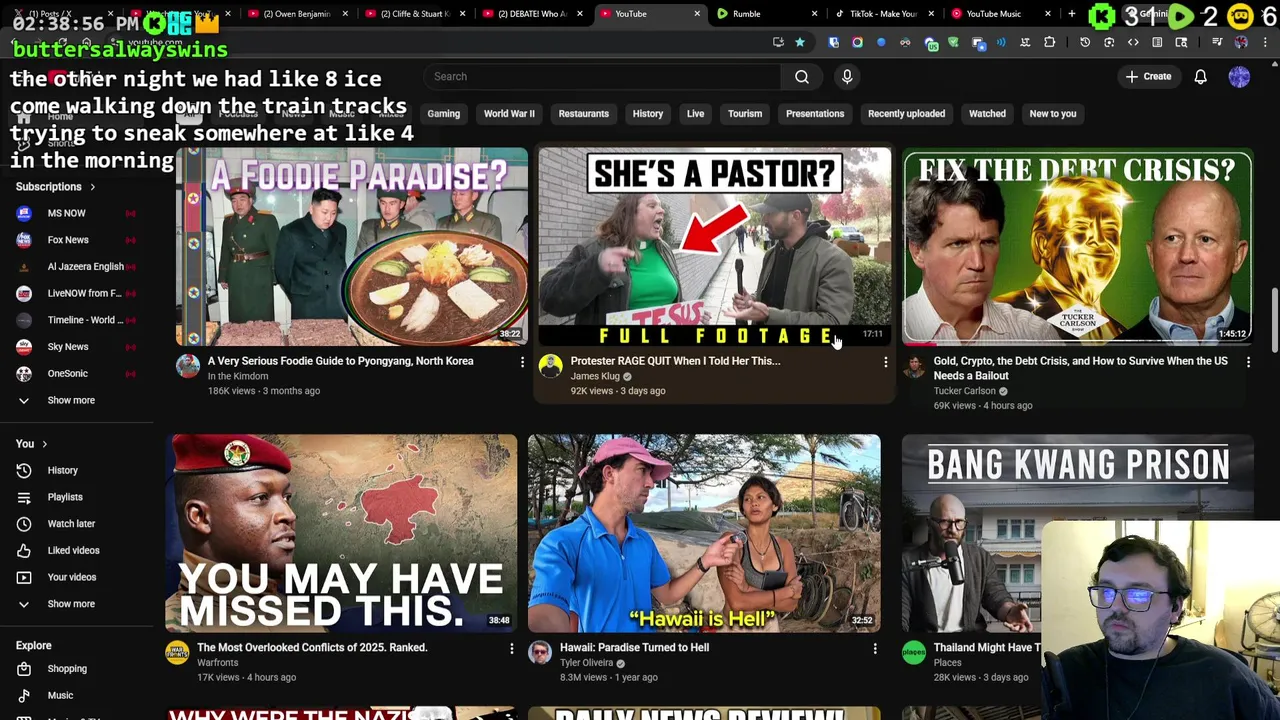Open the notifications bell
This screenshot has width=1280, height=720.
[1200, 77]
